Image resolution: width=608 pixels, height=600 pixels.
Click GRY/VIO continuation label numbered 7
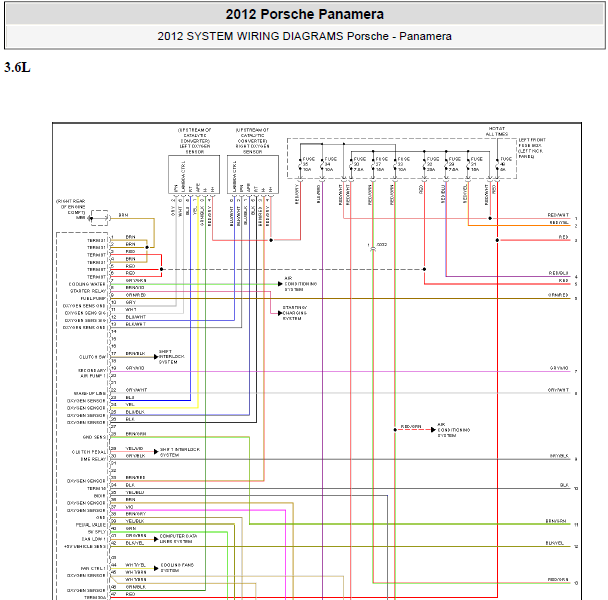coord(559,368)
